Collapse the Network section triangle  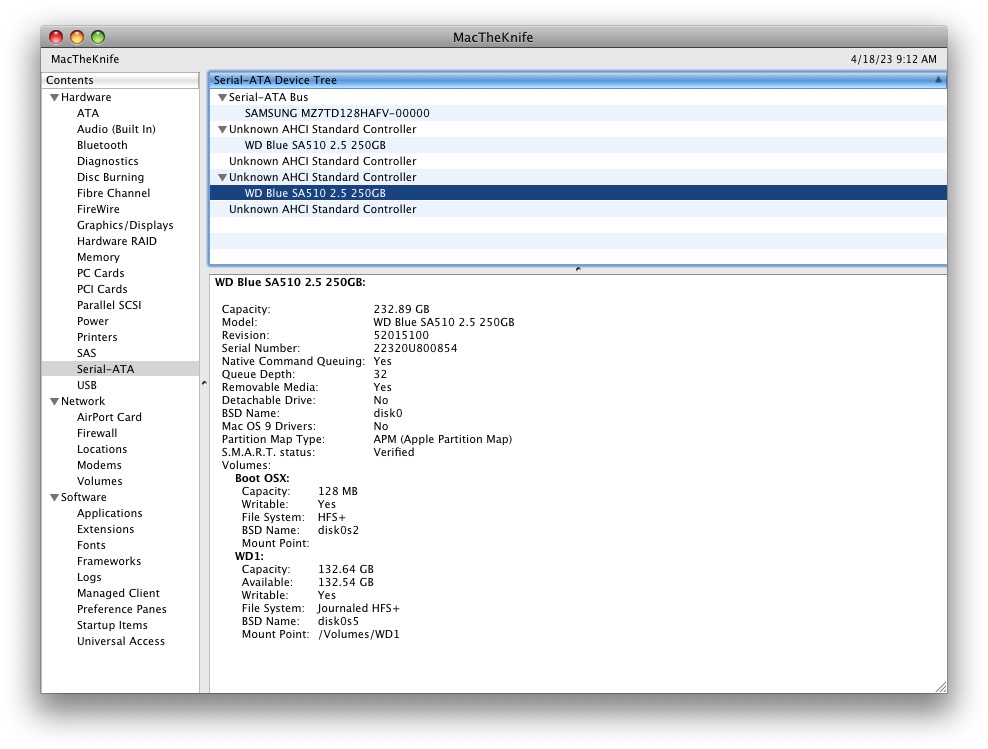click(x=54, y=402)
